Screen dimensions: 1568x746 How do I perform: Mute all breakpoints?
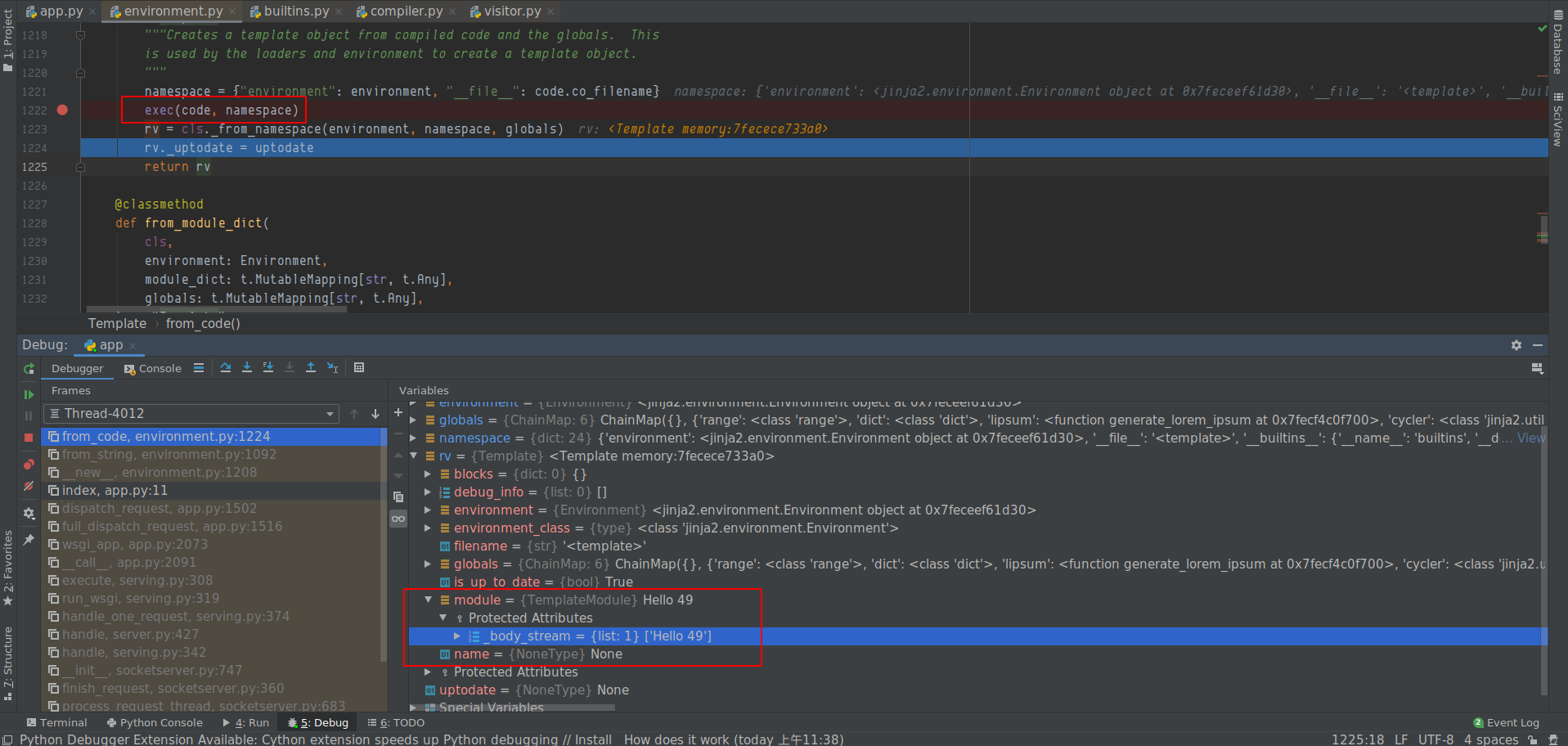click(x=29, y=486)
